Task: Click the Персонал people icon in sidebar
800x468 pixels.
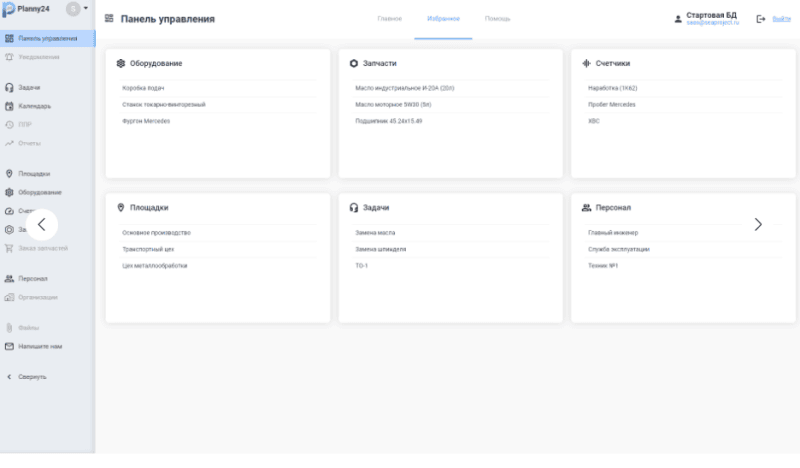Action: pyautogui.click(x=9, y=279)
